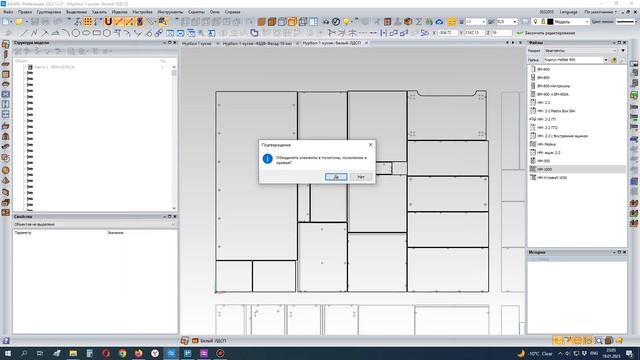
Task: Decline the dialog with the Нет button
Action: 361,177
